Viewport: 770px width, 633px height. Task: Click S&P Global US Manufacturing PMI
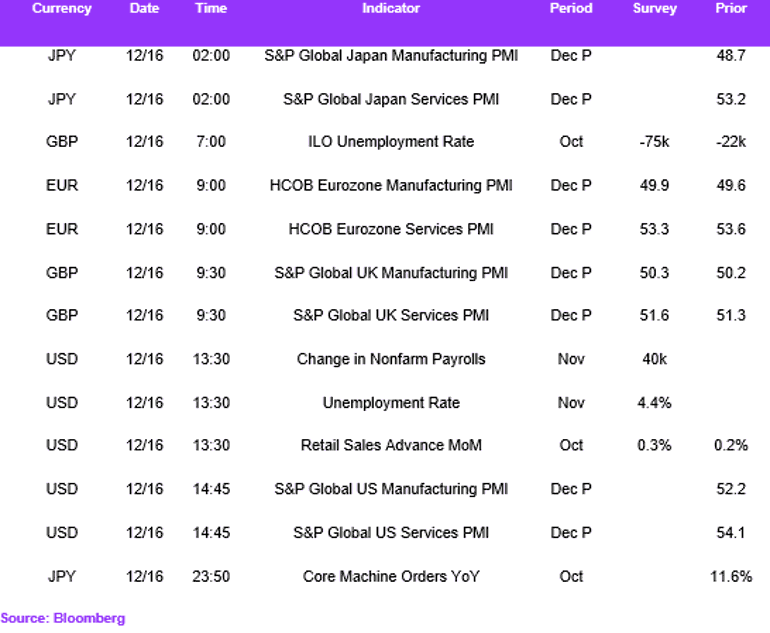391,489
